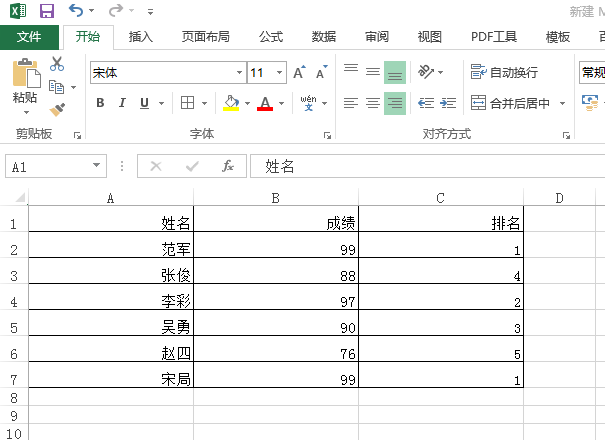Select column B header
The height and width of the screenshot is (440, 605).
pos(276,198)
